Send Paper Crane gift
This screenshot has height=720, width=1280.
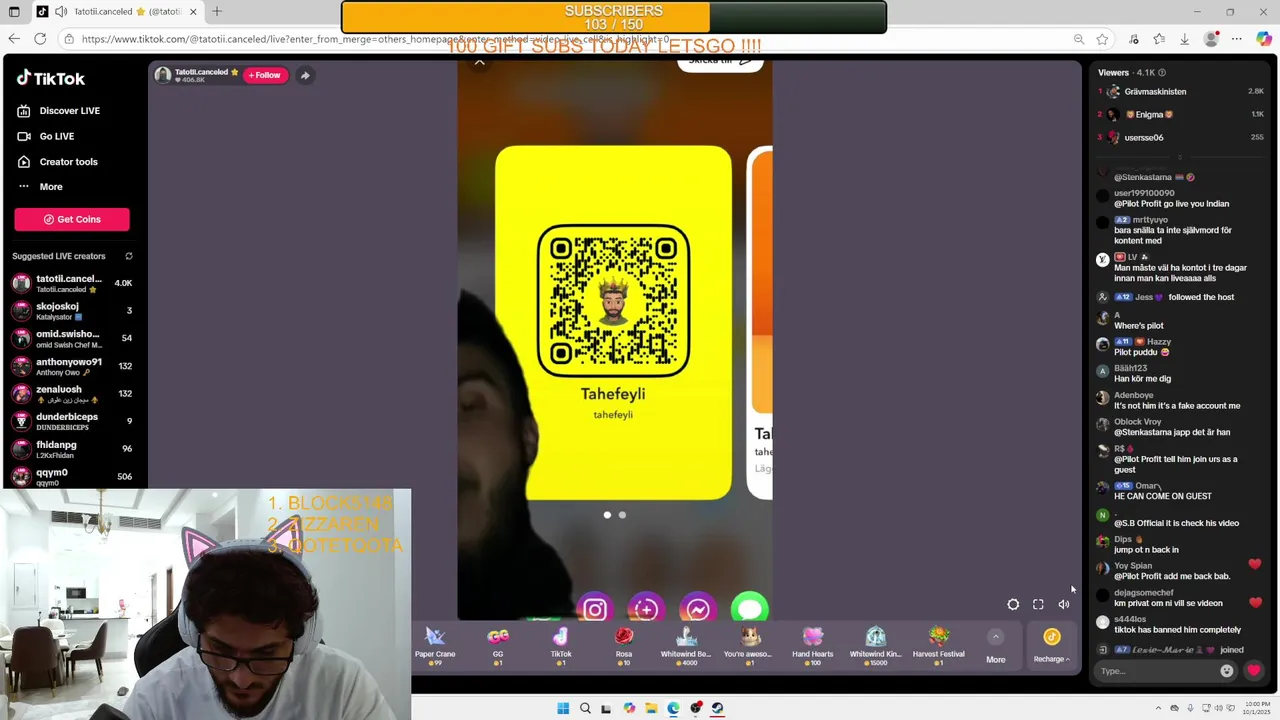tap(435, 644)
